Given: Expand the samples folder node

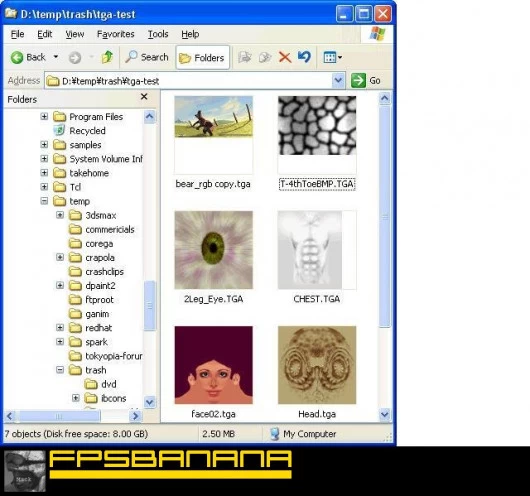Looking at the screenshot, I should pos(44,145).
